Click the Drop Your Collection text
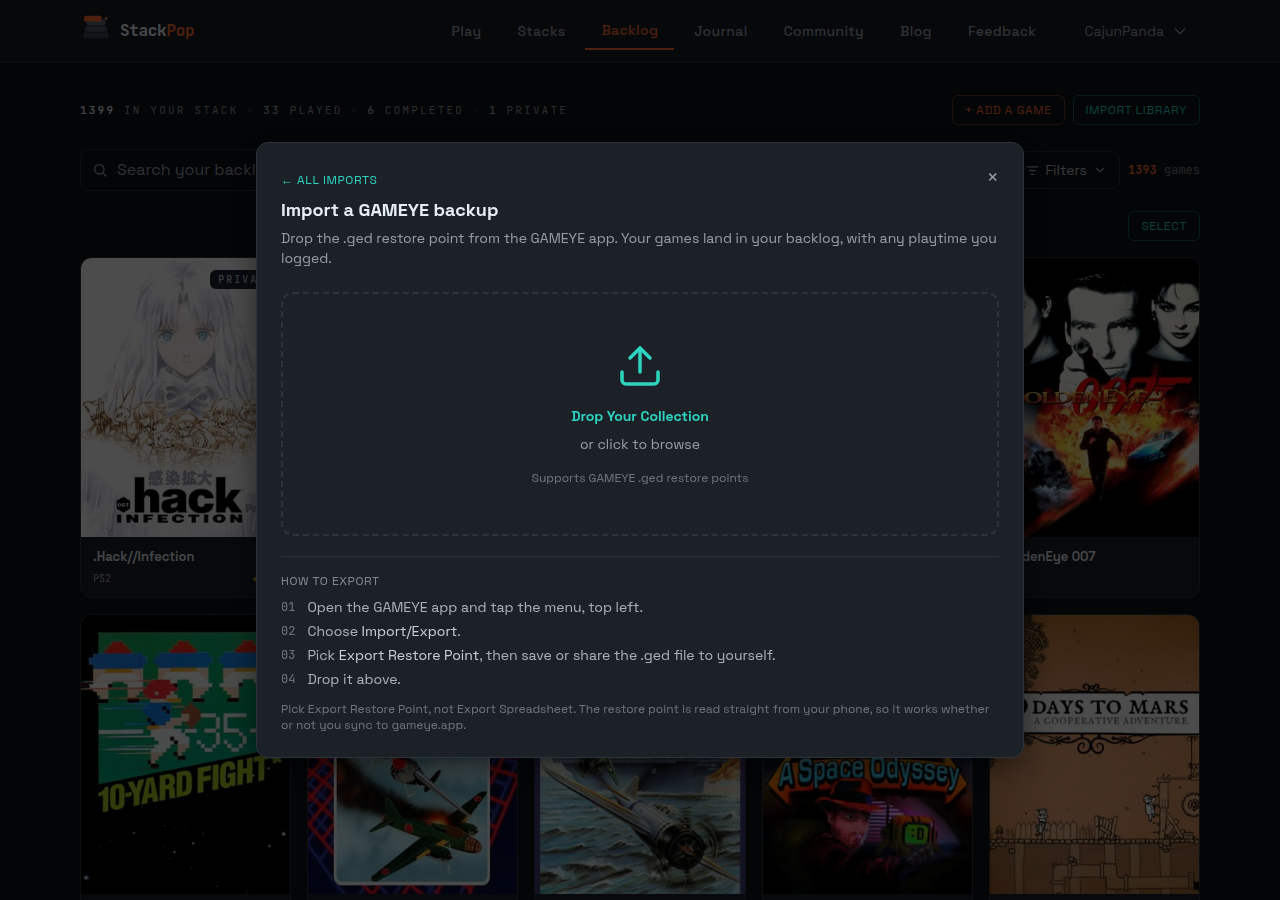This screenshot has height=900, width=1280. [640, 416]
